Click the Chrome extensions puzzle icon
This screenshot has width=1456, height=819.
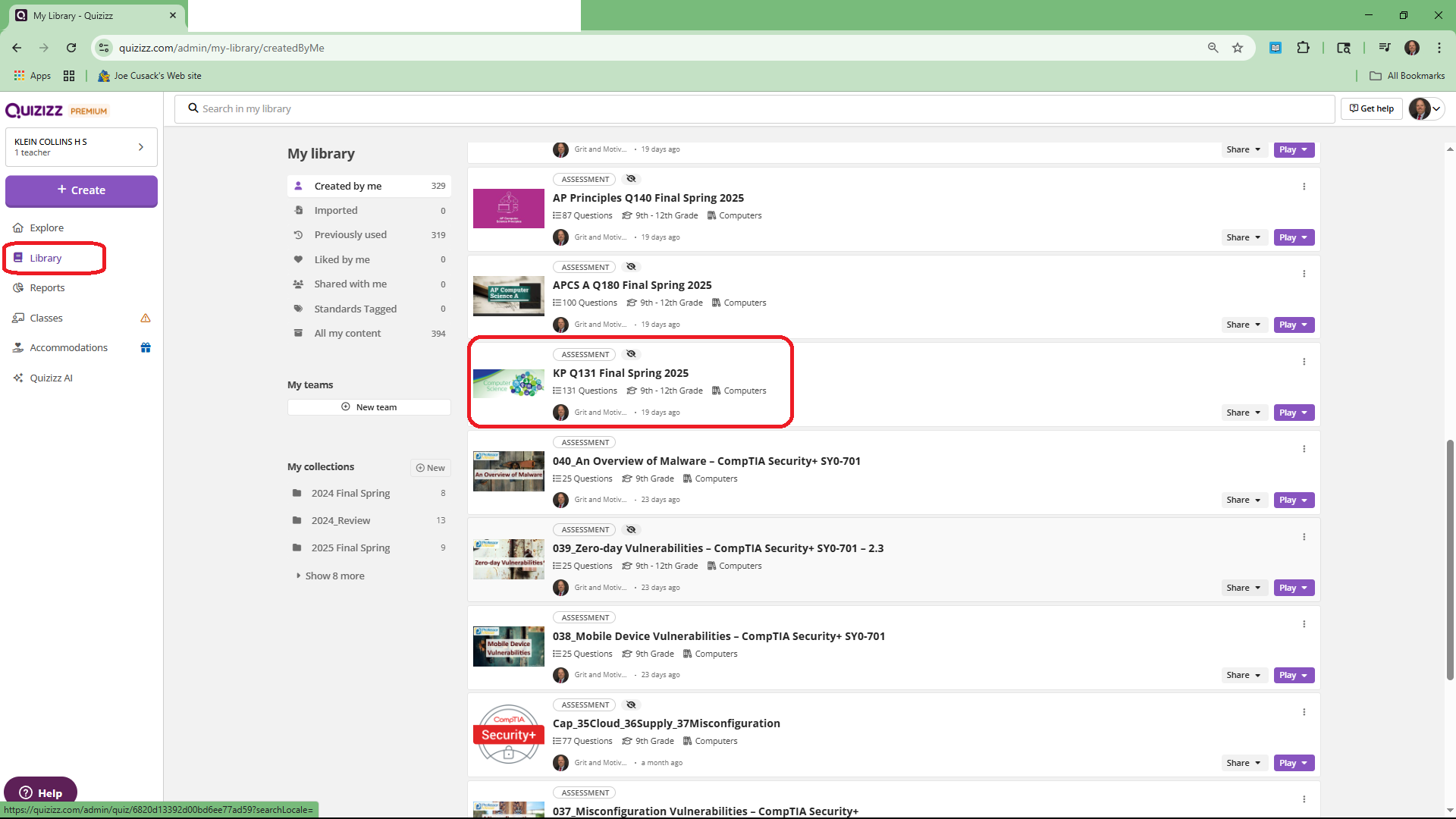(1303, 48)
